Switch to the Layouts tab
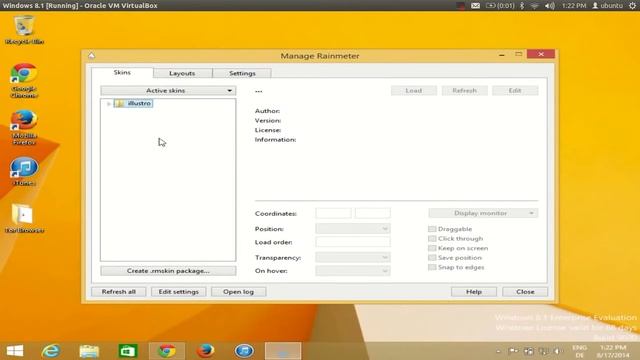Screen dimensions: 640x360 point(182,73)
